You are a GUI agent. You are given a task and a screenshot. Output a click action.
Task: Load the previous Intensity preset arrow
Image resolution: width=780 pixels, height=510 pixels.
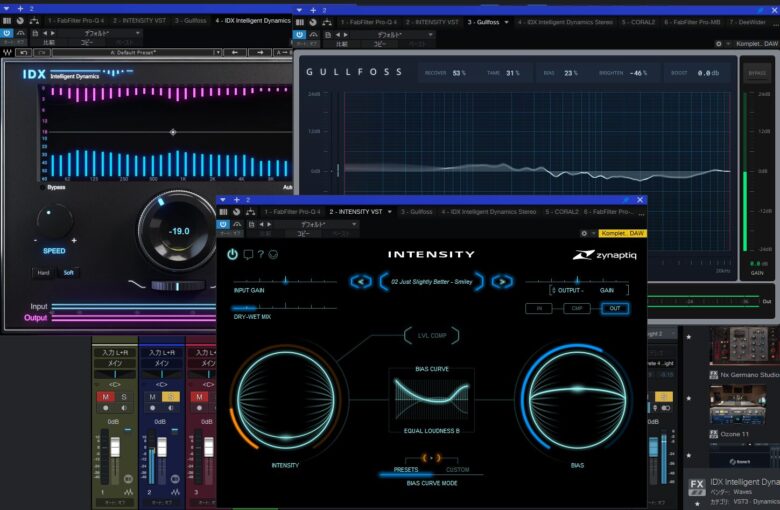click(361, 281)
